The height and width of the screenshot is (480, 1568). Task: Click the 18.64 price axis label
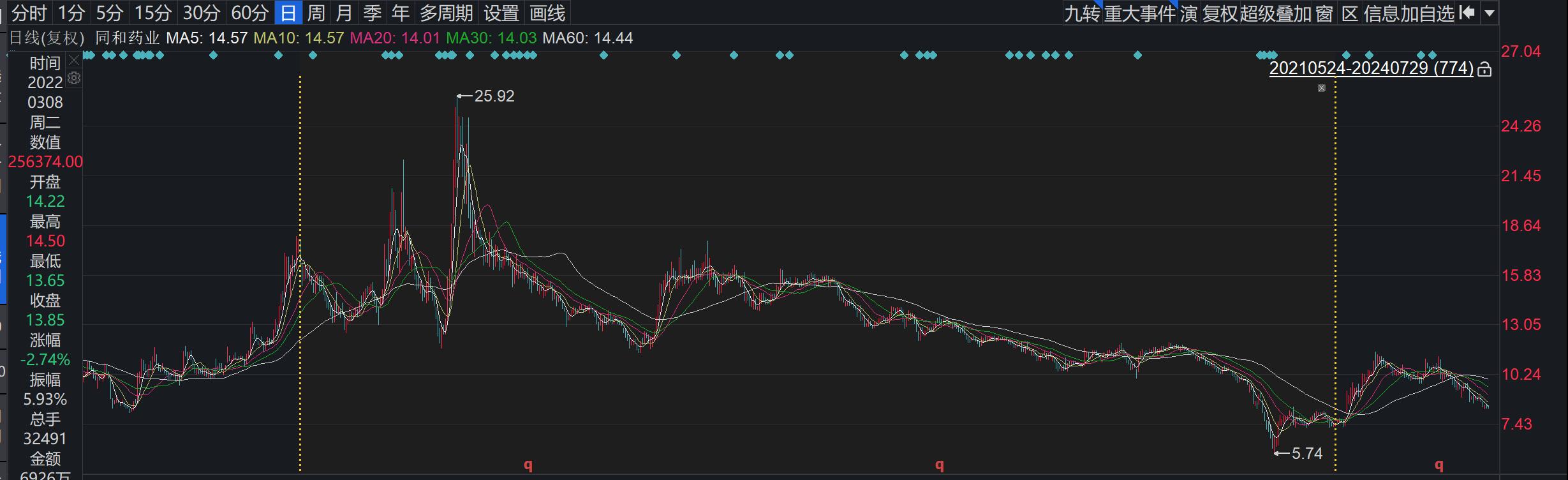pyautogui.click(x=1521, y=225)
